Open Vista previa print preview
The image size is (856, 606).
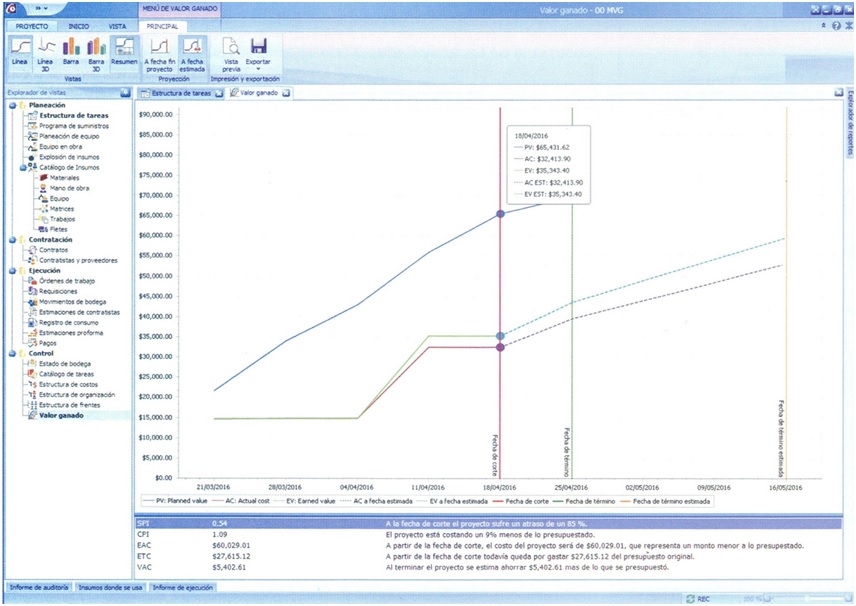[x=231, y=51]
